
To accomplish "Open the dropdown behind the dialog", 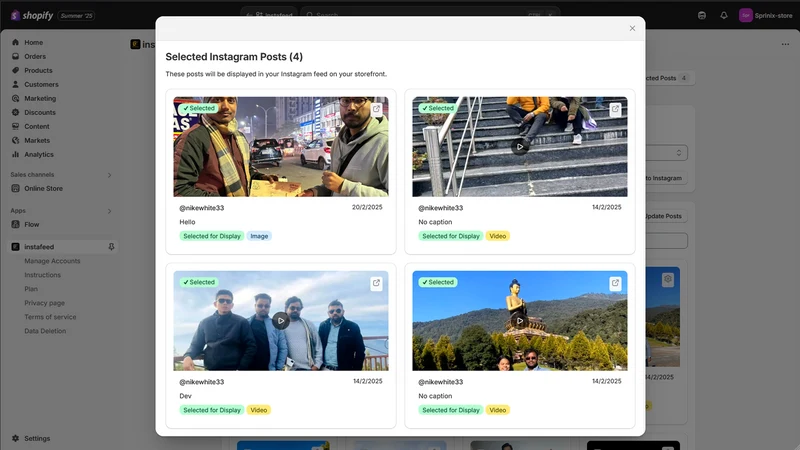I will [x=667, y=153].
